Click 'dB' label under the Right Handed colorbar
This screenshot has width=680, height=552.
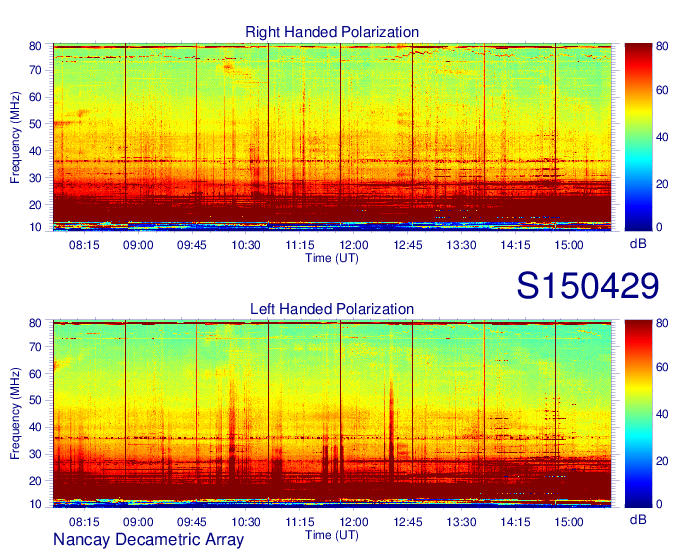(638, 244)
